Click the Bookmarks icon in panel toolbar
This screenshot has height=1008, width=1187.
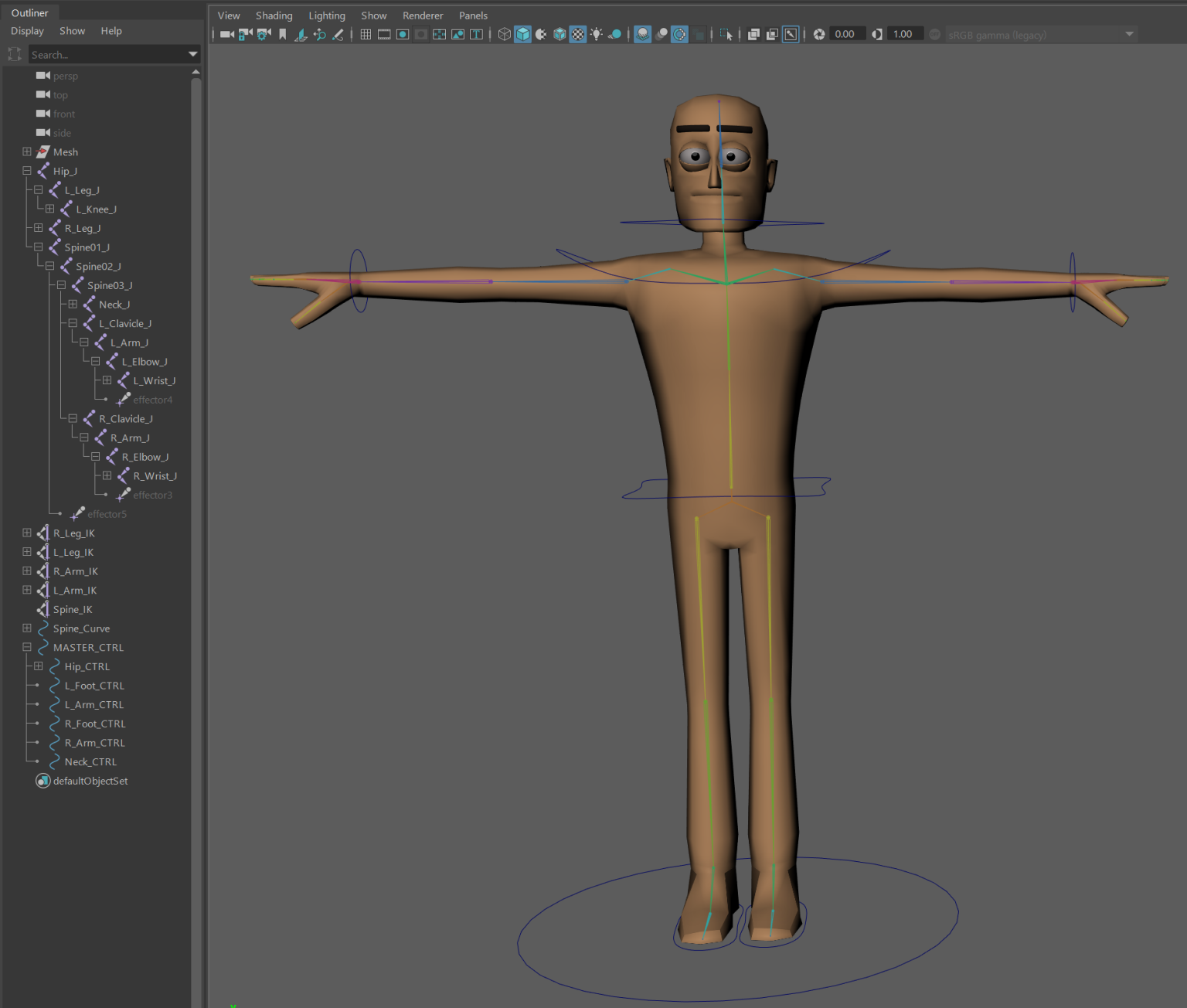pos(283,34)
